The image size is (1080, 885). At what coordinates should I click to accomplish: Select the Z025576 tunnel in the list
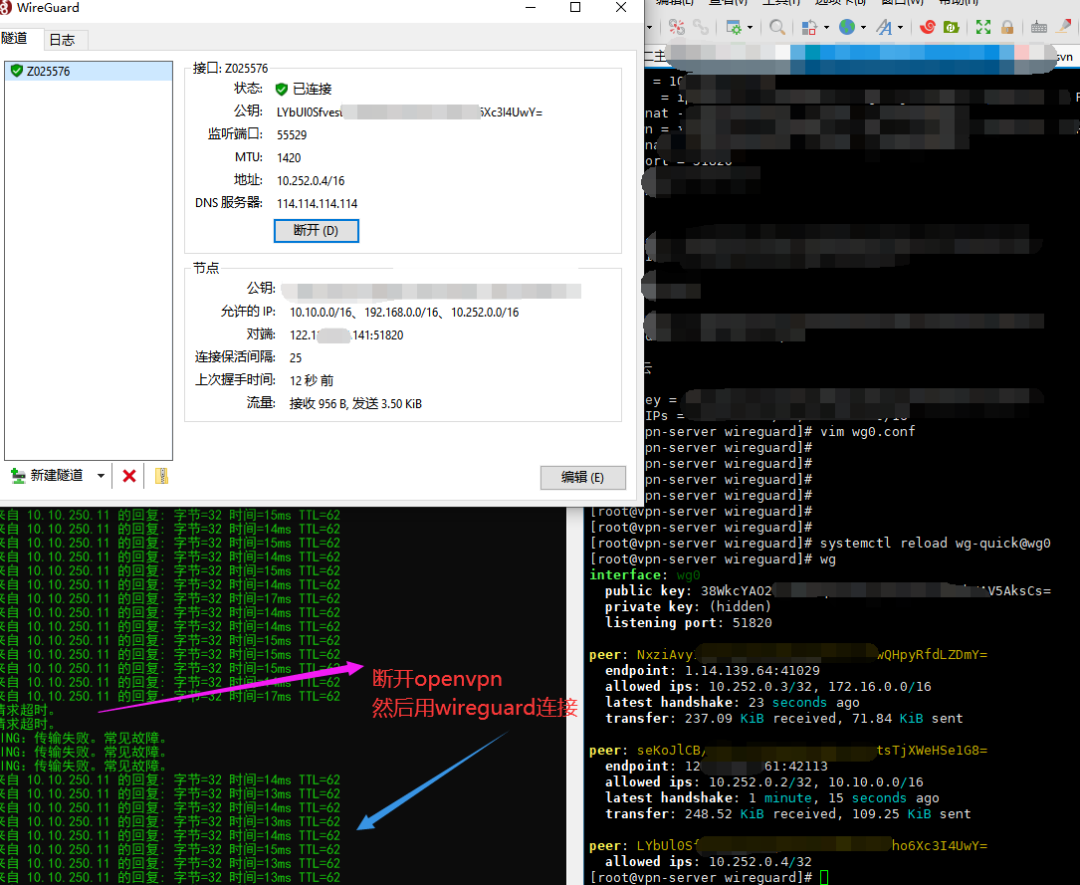pyautogui.click(x=89, y=71)
